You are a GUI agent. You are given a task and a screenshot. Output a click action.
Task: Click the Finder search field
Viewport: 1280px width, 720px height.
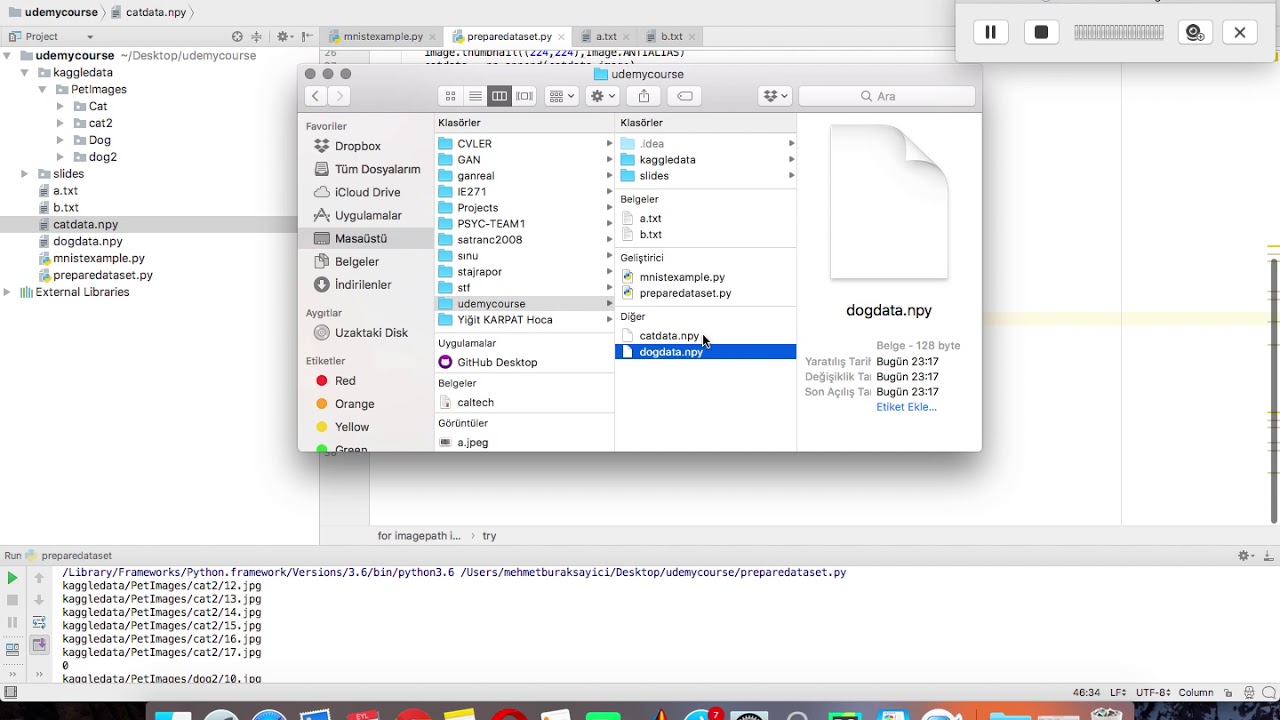(887, 96)
